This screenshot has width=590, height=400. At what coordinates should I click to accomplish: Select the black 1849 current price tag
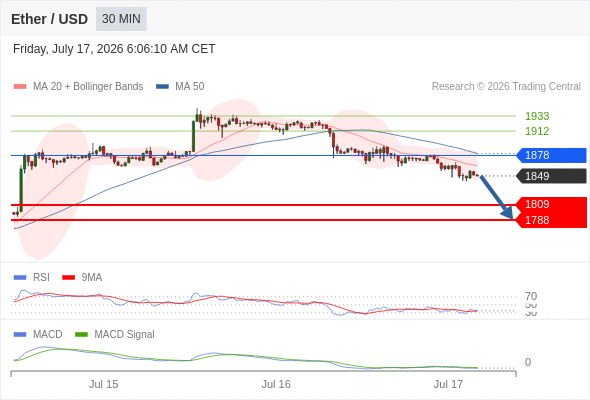point(551,176)
